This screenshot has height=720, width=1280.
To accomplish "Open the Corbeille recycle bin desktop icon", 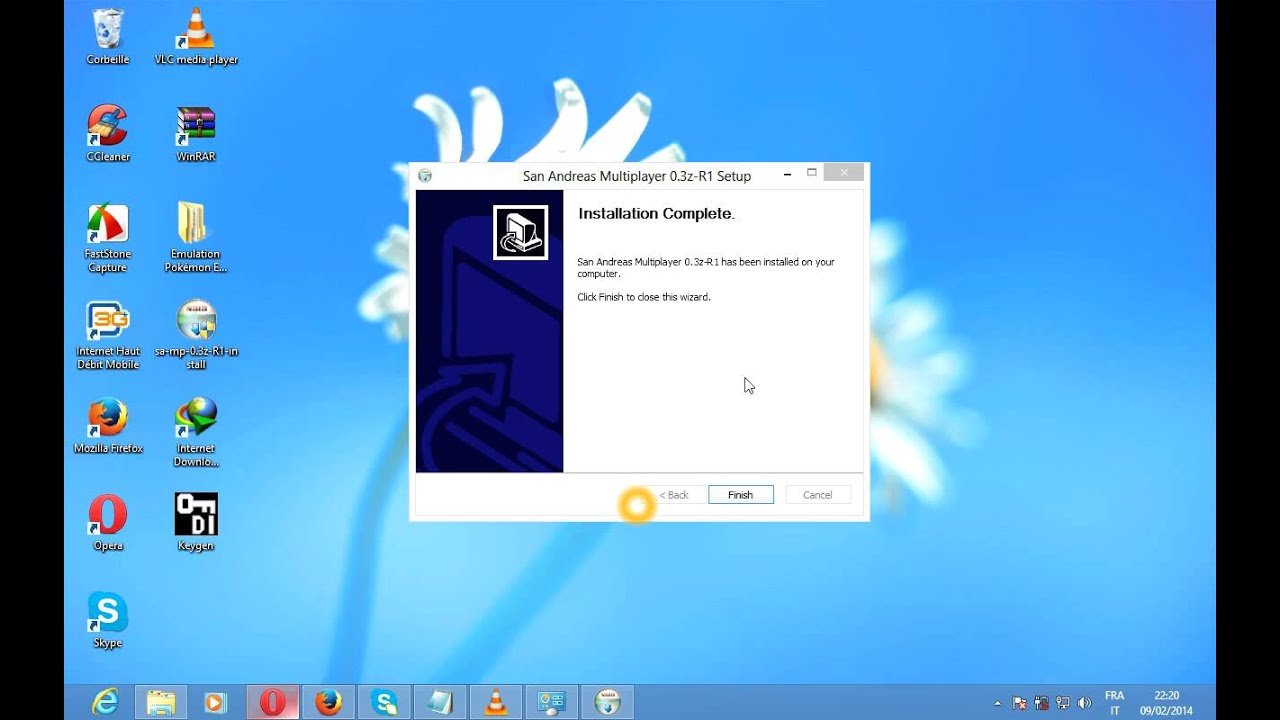I will click(107, 37).
